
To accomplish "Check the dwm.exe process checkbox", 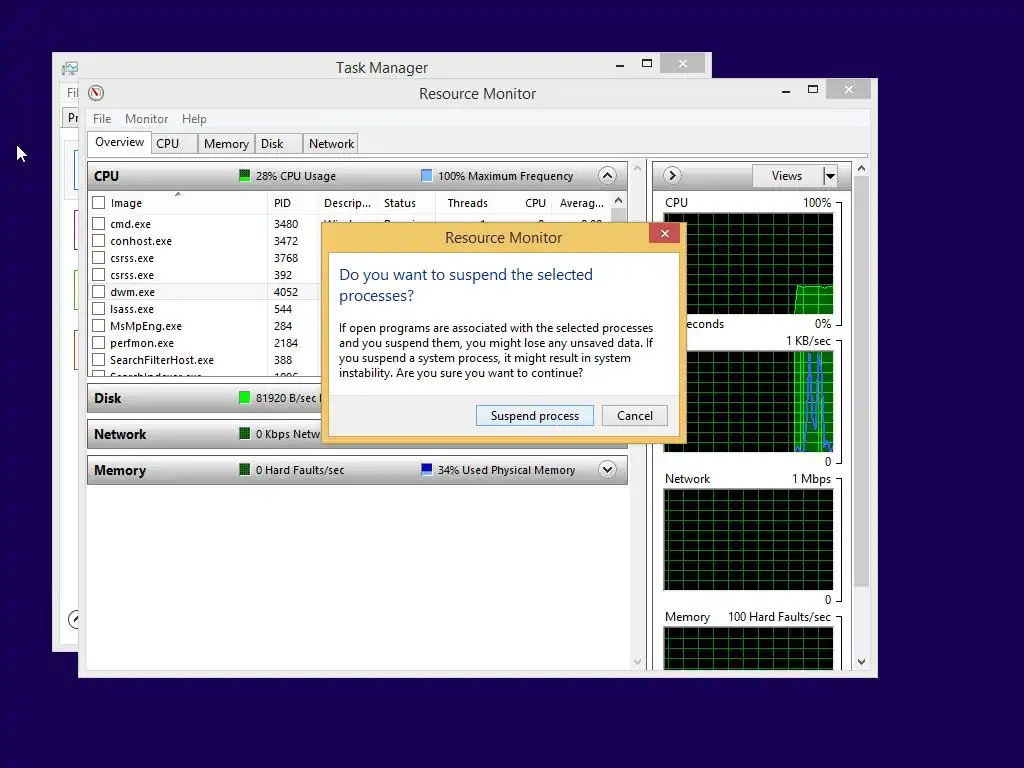I will [x=99, y=292].
